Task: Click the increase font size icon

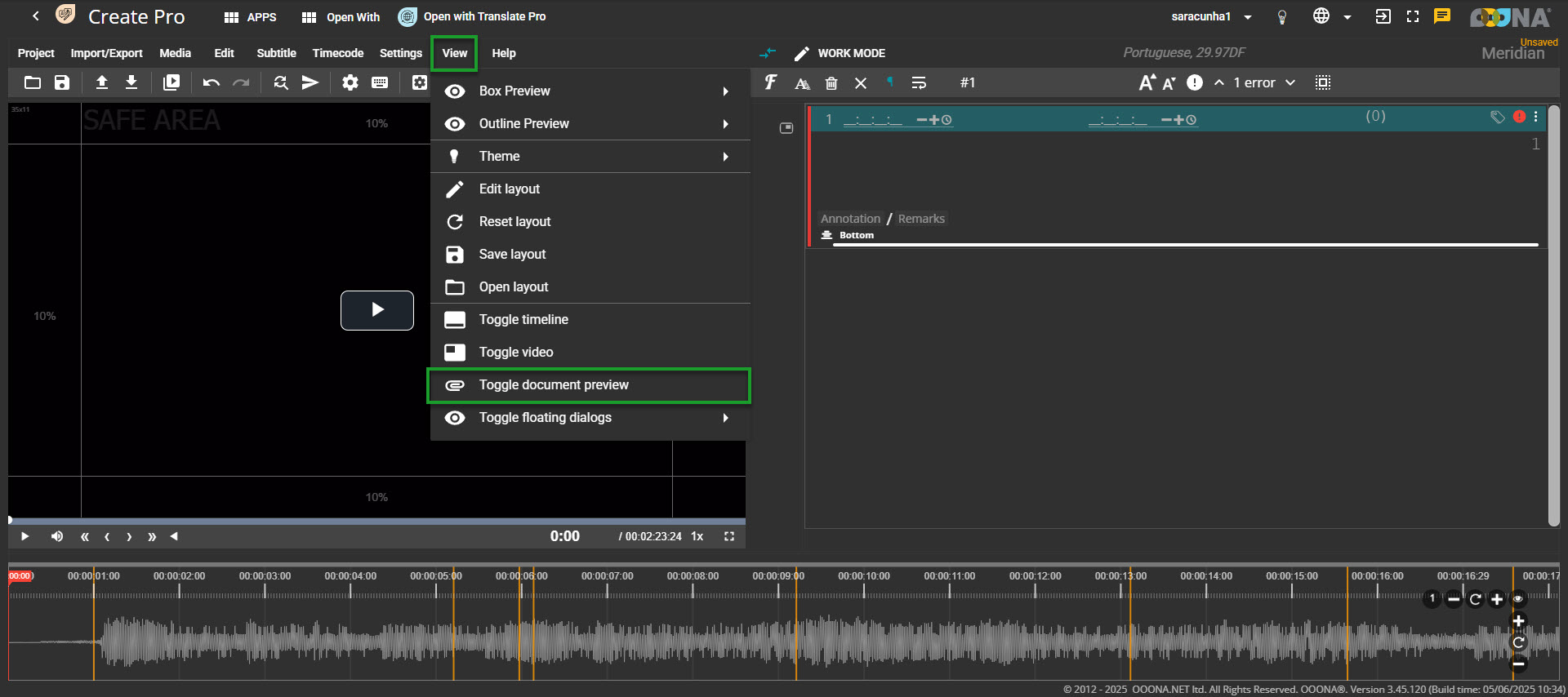Action: point(1147,82)
